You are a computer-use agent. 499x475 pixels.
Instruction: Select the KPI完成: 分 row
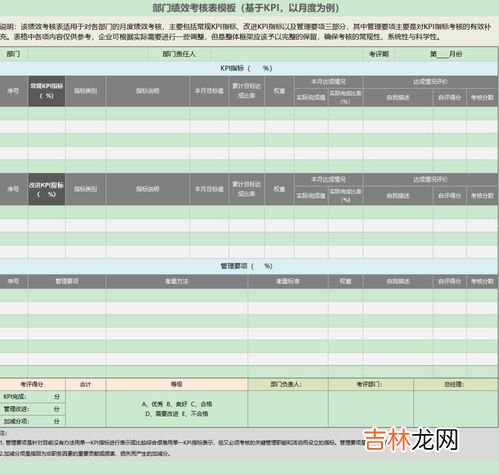click(x=32, y=397)
